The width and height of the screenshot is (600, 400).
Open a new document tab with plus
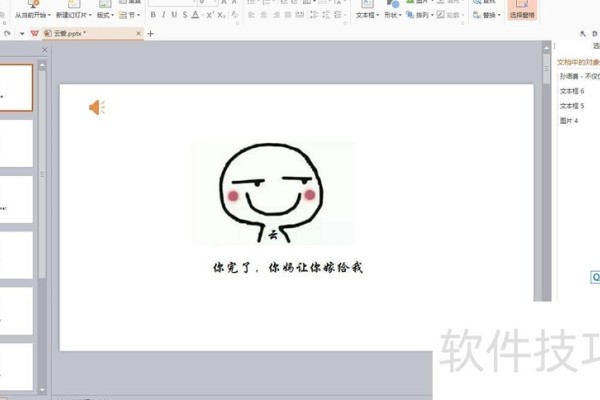tap(150, 34)
